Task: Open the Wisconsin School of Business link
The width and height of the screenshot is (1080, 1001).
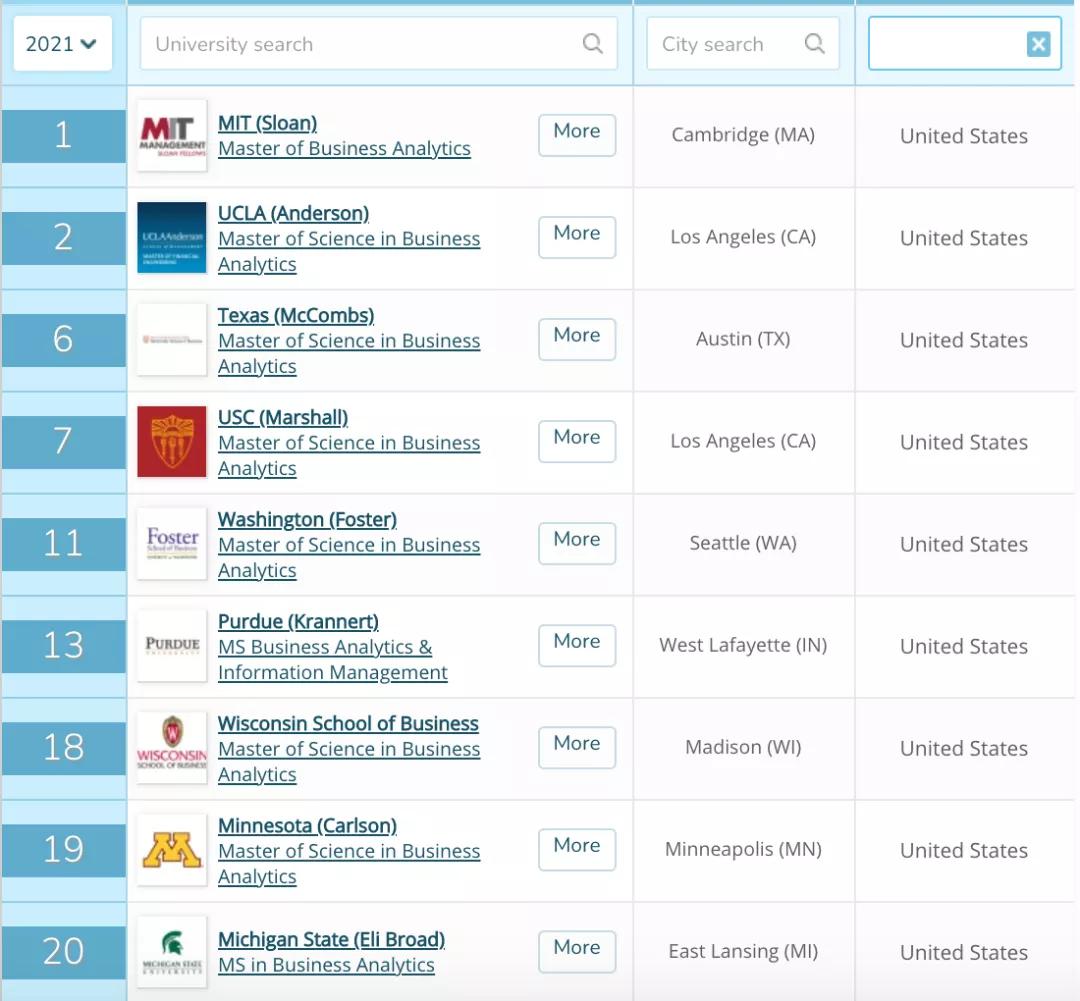Action: [x=349, y=723]
